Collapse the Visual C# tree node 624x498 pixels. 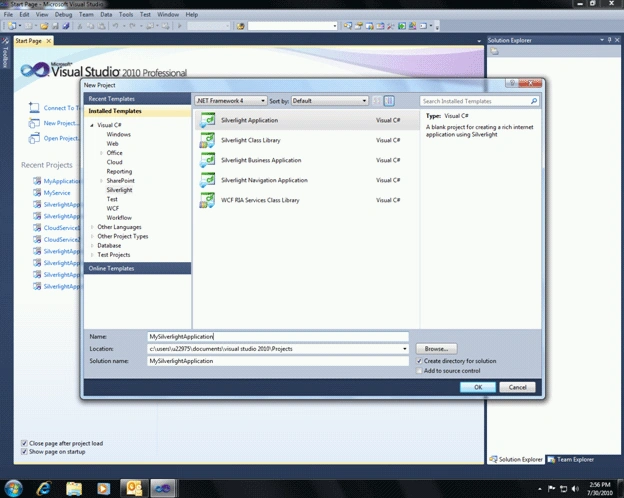[92, 125]
